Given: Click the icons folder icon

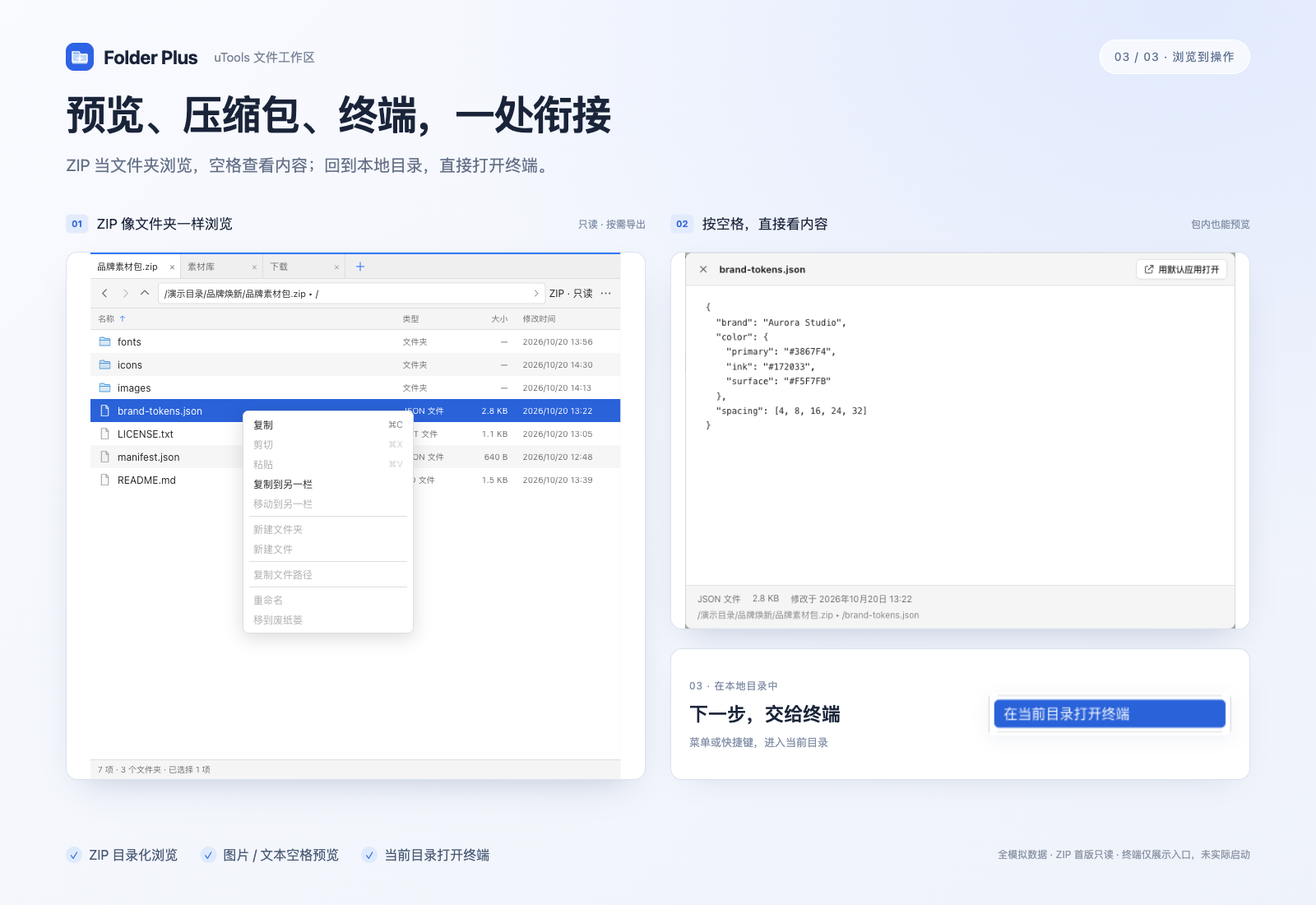Looking at the screenshot, I should tap(104, 364).
